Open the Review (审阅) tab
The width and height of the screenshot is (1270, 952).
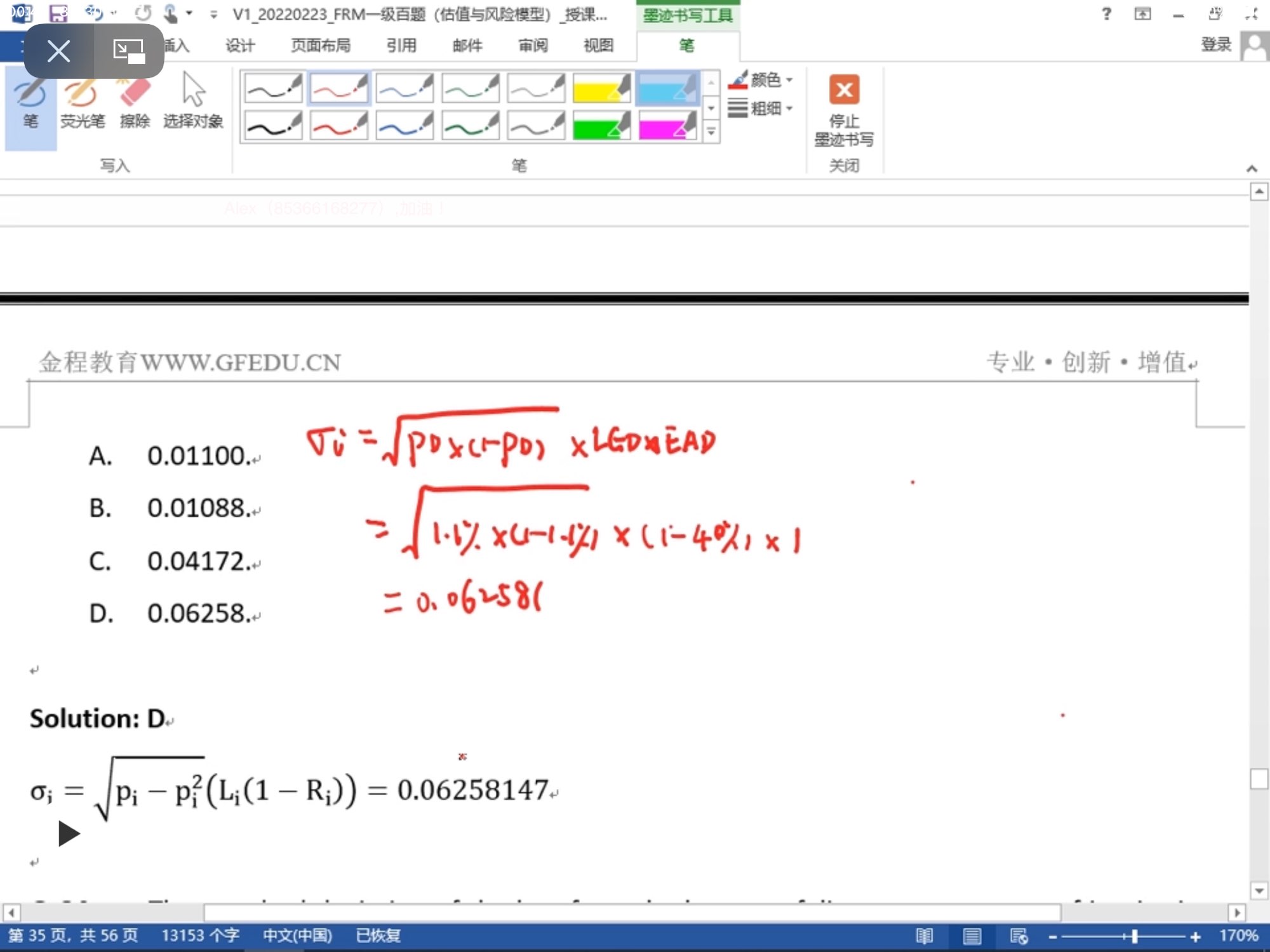[533, 45]
